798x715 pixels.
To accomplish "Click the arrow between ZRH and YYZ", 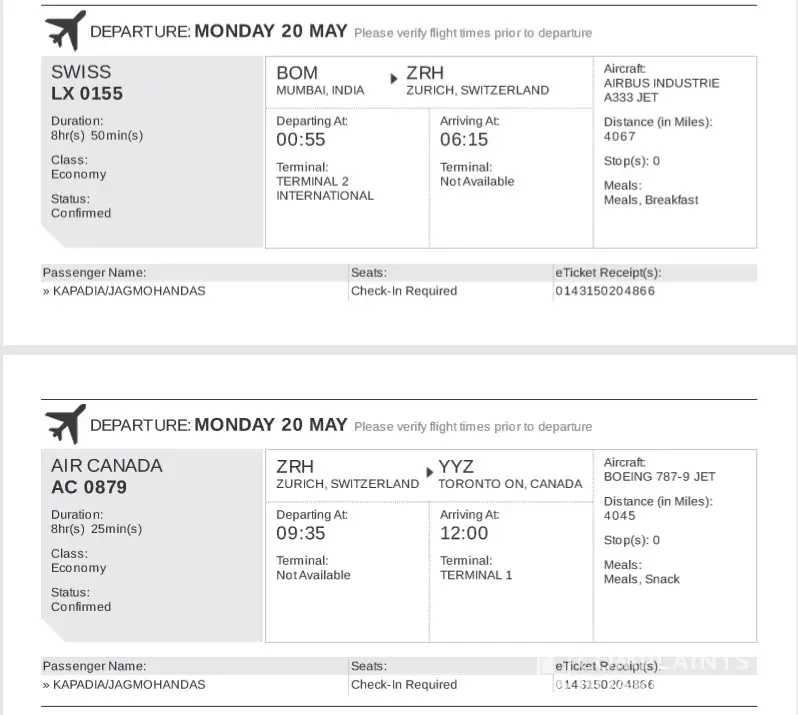I will point(431,471).
